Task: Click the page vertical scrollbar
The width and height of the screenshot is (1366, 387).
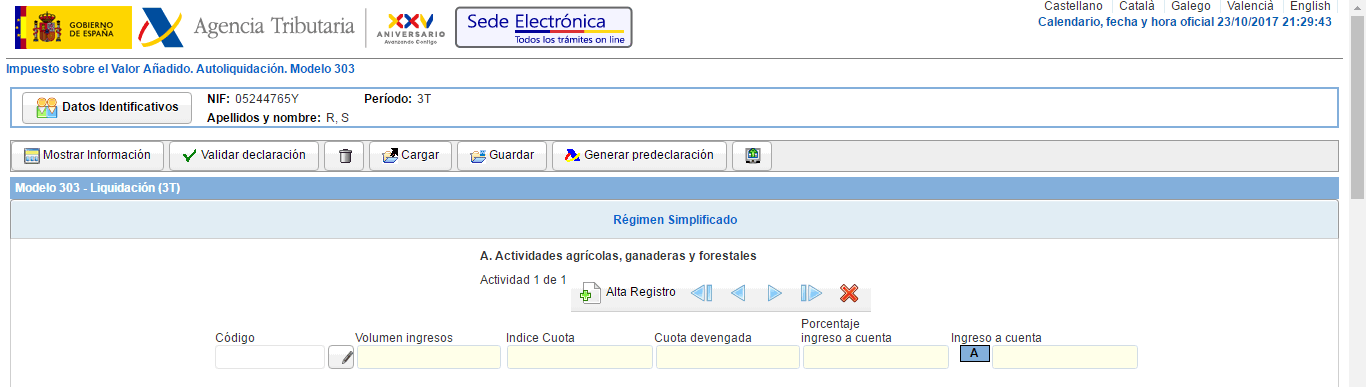Action: tap(1357, 193)
